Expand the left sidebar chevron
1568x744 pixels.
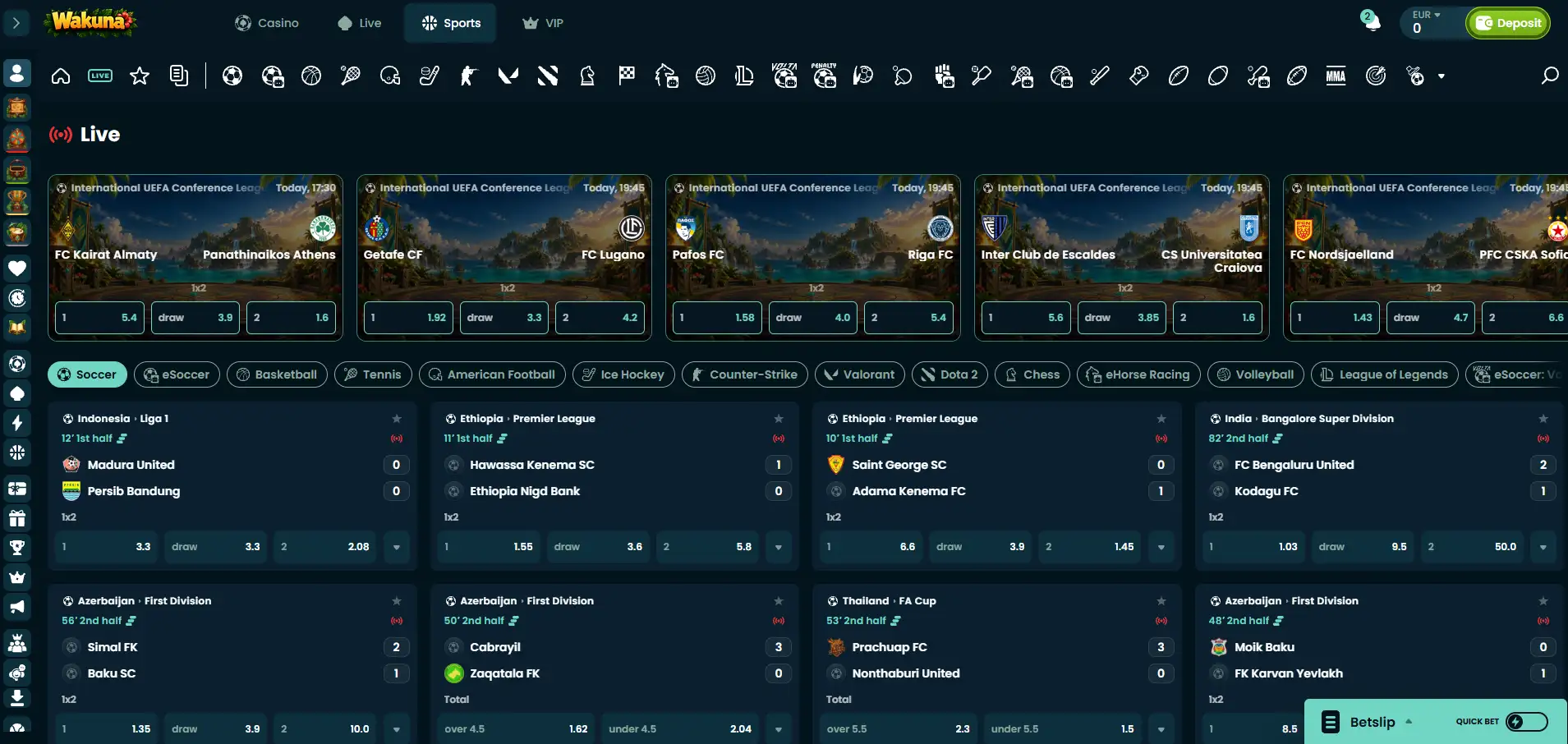(16, 23)
